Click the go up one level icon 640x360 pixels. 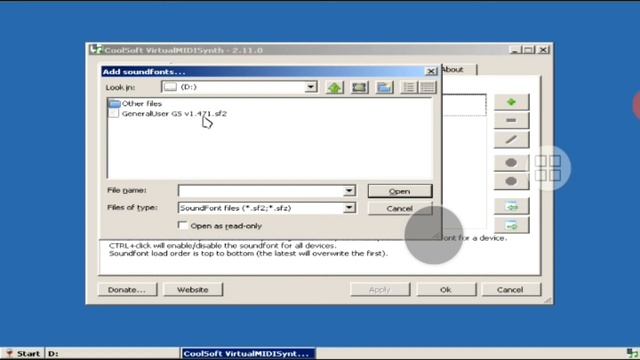pyautogui.click(x=335, y=87)
